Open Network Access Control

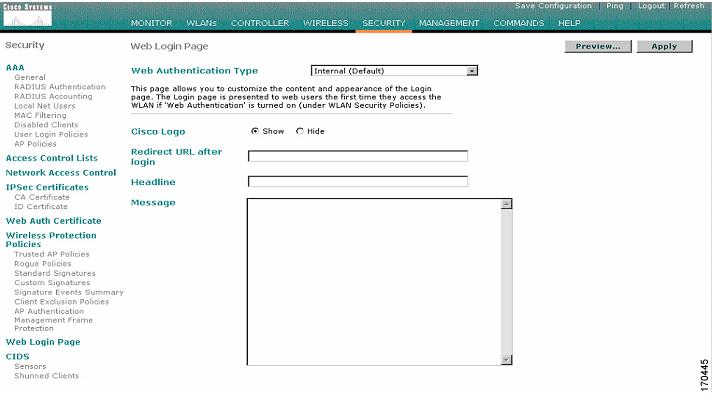(61, 173)
